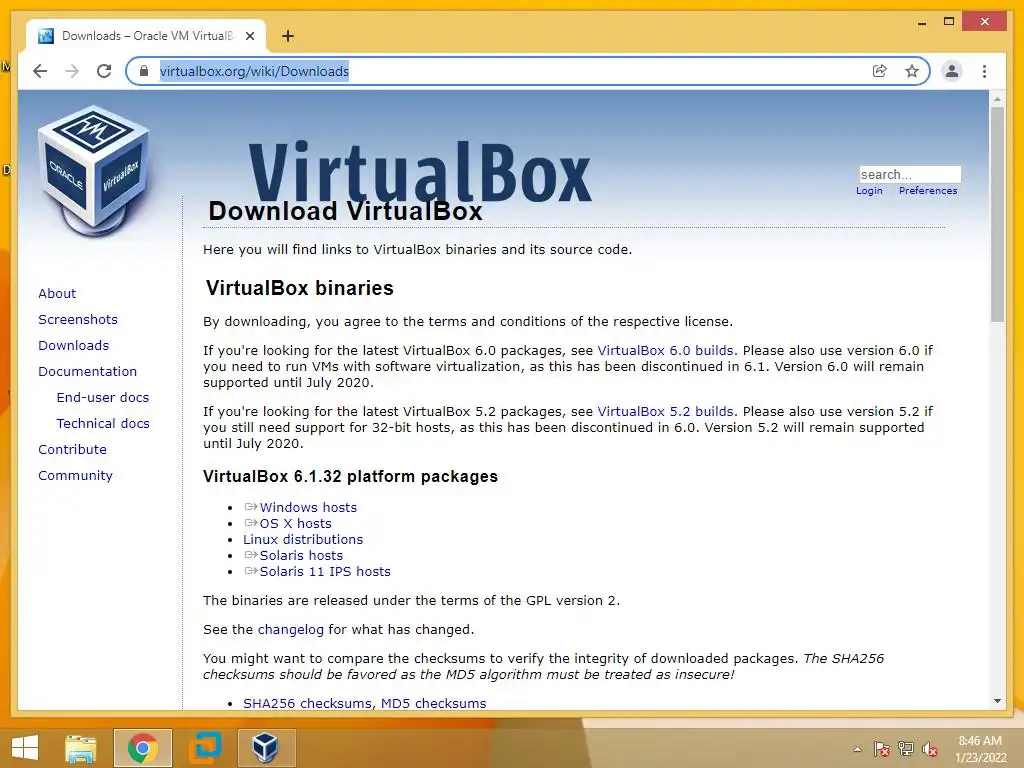This screenshot has height=768, width=1024.
Task: Open a new tab with plus button
Action: [288, 36]
